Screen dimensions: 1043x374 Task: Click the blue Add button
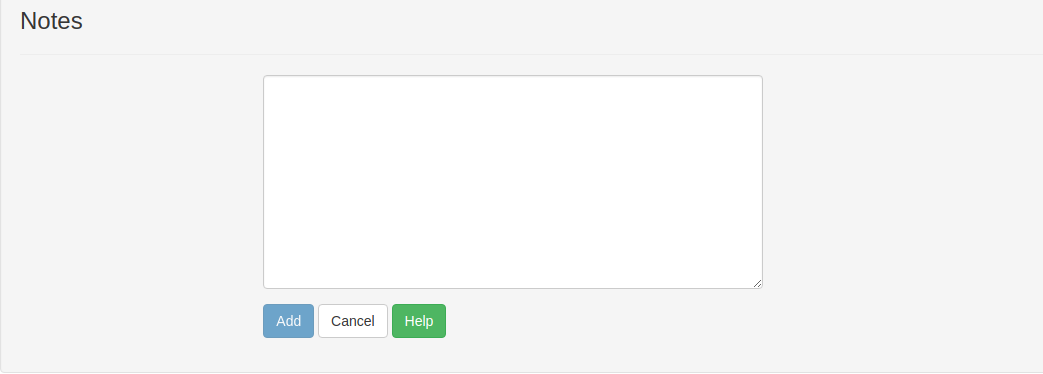[x=288, y=321]
